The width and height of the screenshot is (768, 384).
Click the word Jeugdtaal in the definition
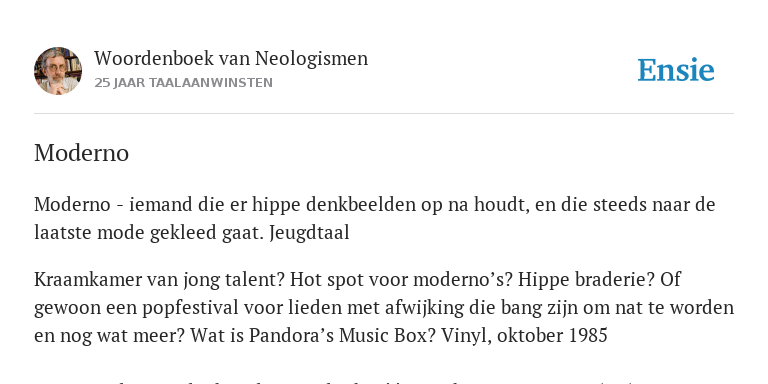[310, 233]
